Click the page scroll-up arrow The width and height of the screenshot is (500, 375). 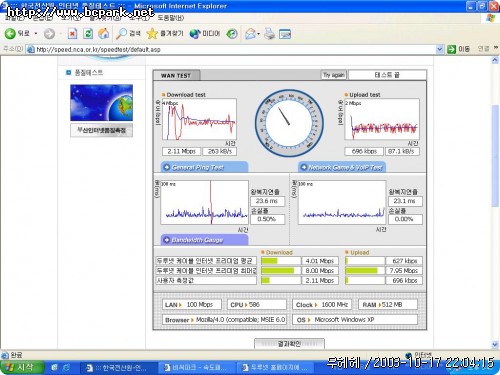point(495,60)
